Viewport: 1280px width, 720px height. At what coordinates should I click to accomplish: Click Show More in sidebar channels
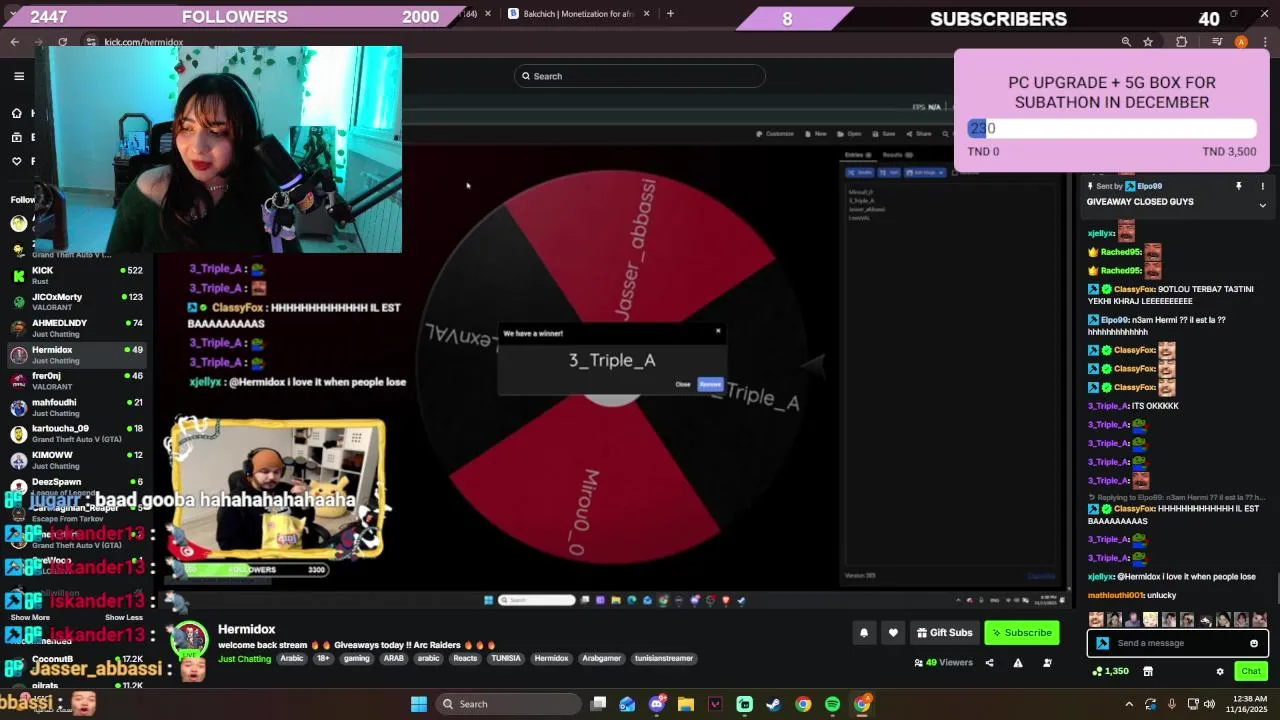[30, 617]
